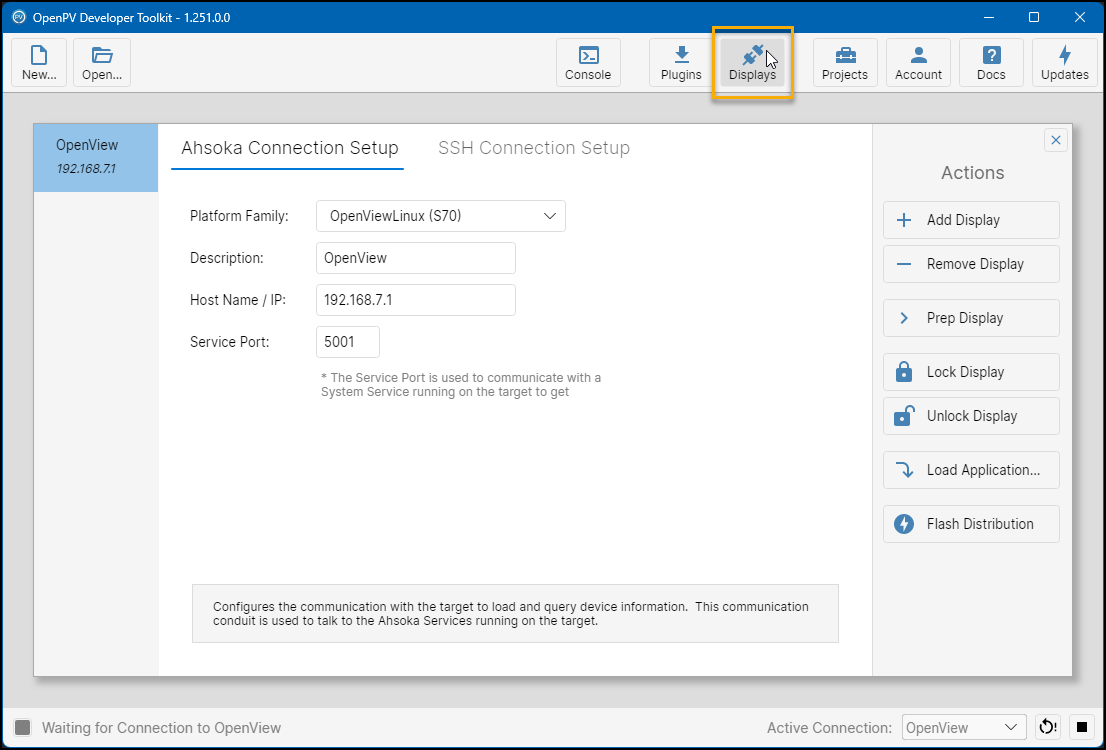Switch to SSH Connection Setup tab
This screenshot has height=750, width=1106.
pos(534,148)
